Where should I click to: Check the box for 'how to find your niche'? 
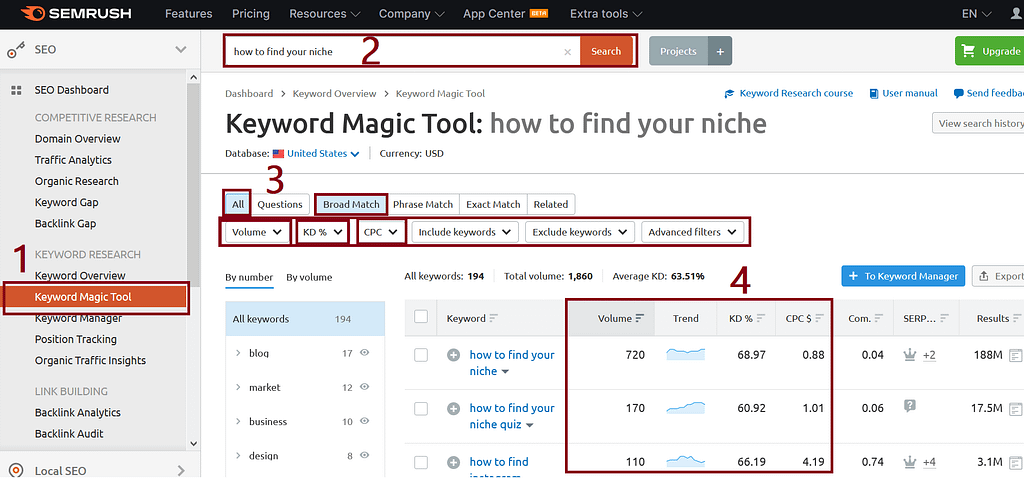tap(421, 355)
